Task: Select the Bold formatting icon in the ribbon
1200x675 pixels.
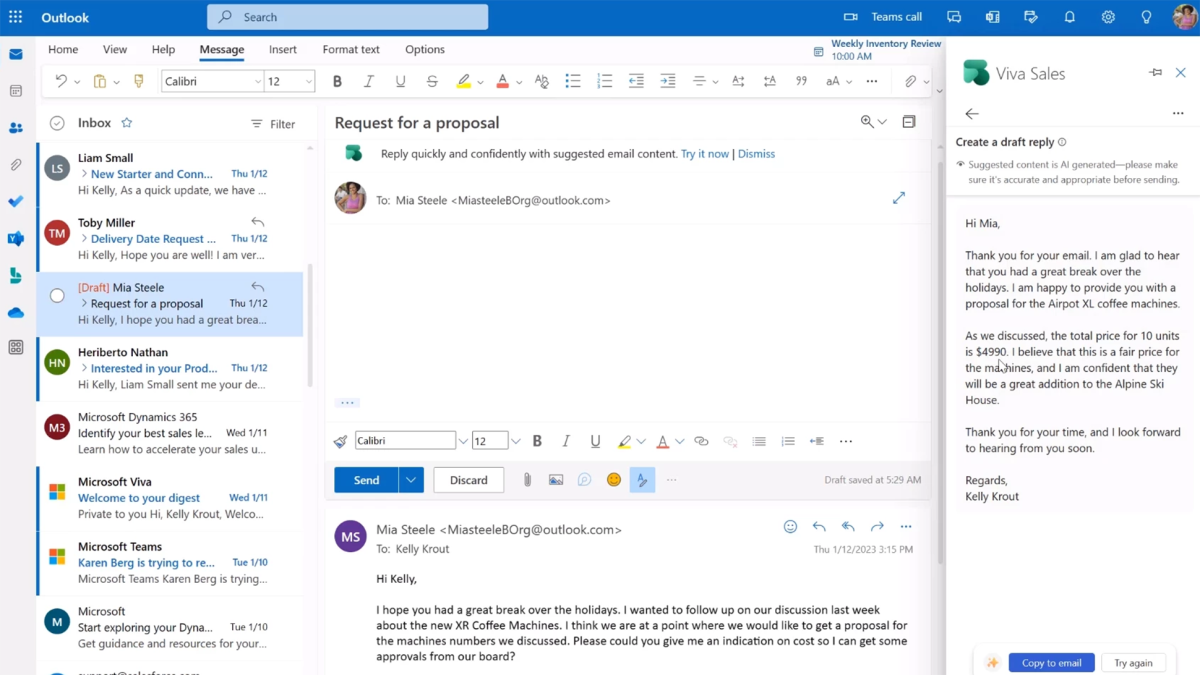Action: point(337,81)
